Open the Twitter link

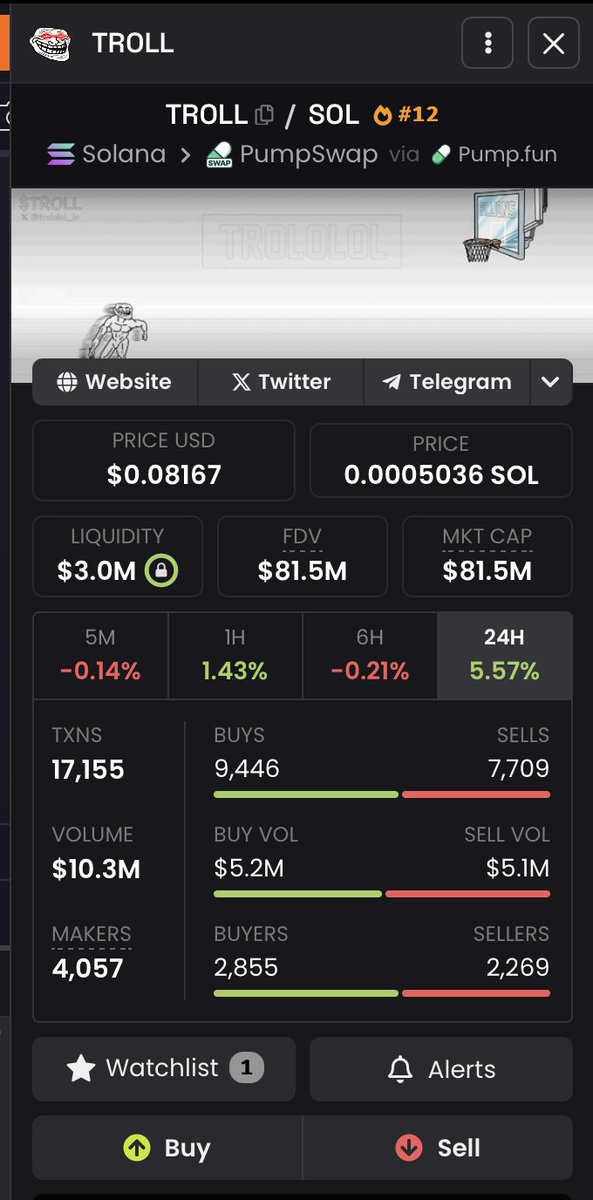pyautogui.click(x=281, y=382)
